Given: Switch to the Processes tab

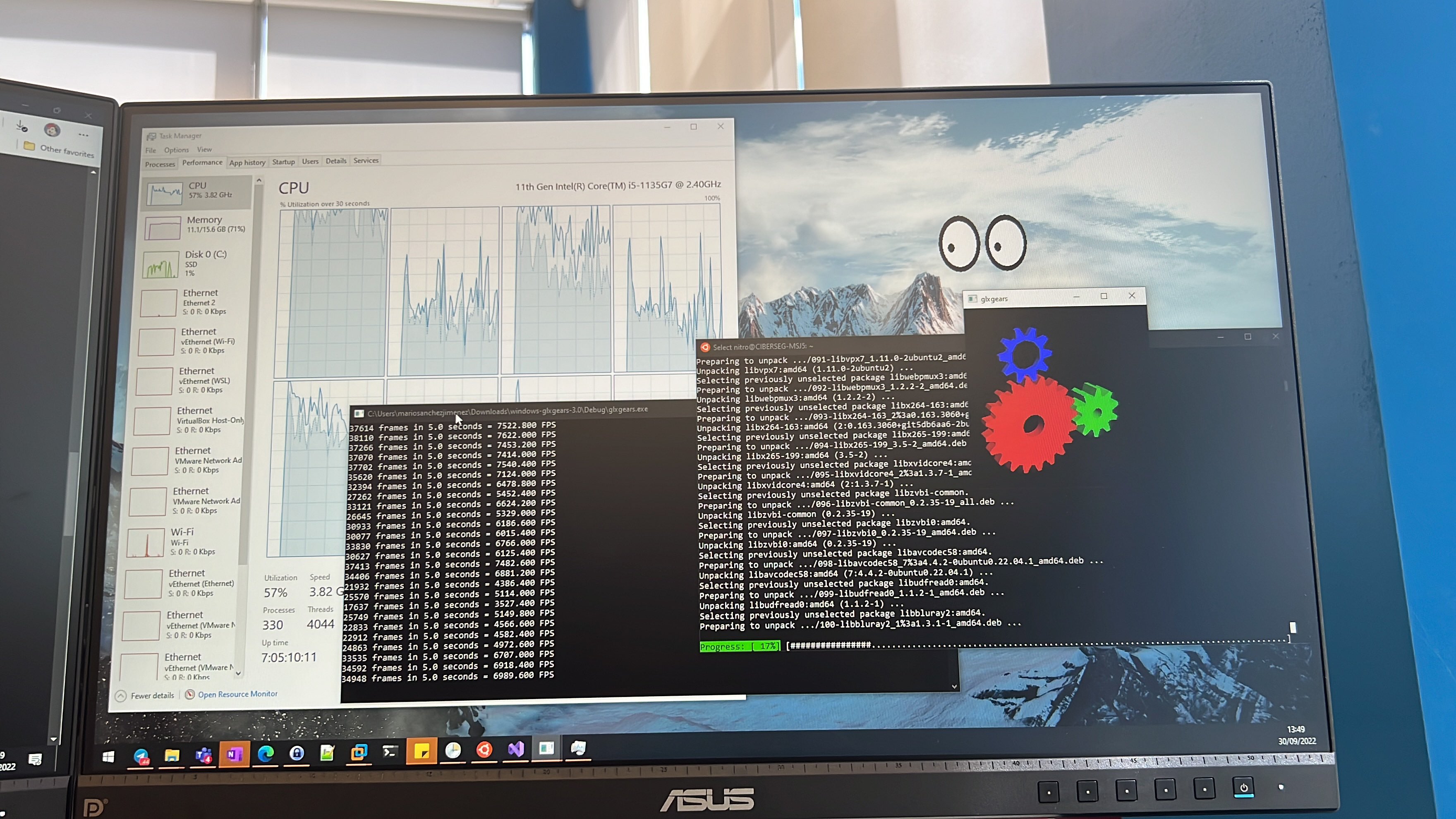Looking at the screenshot, I should [x=160, y=165].
